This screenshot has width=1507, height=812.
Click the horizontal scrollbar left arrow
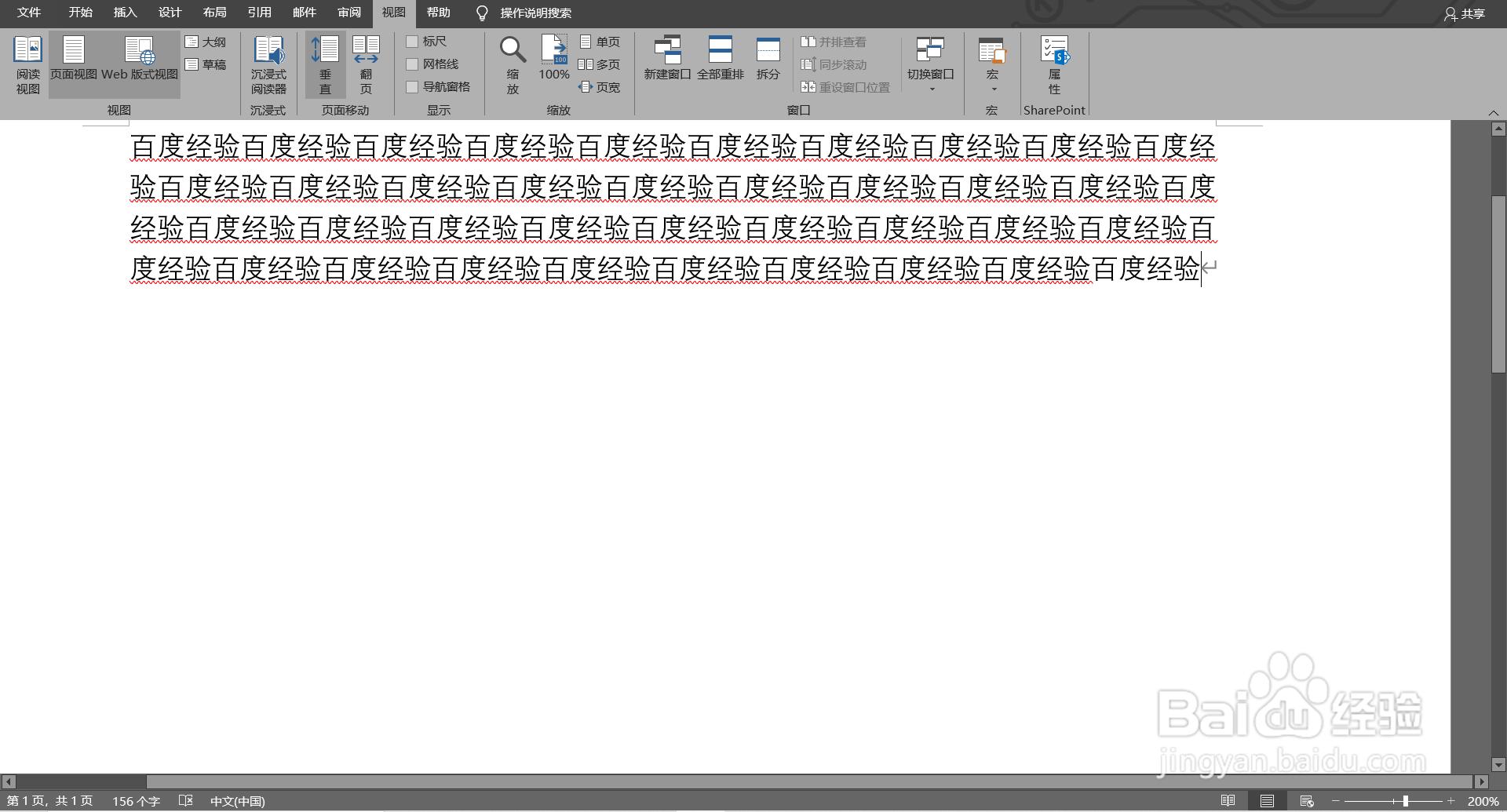(9, 781)
